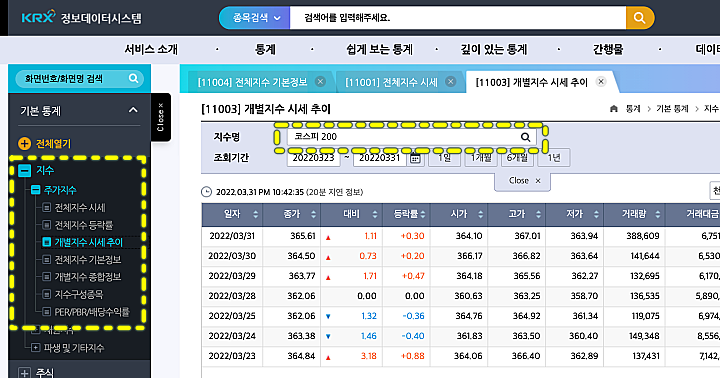Collapse the 지수 tree node
The image size is (720, 378).
[24, 171]
